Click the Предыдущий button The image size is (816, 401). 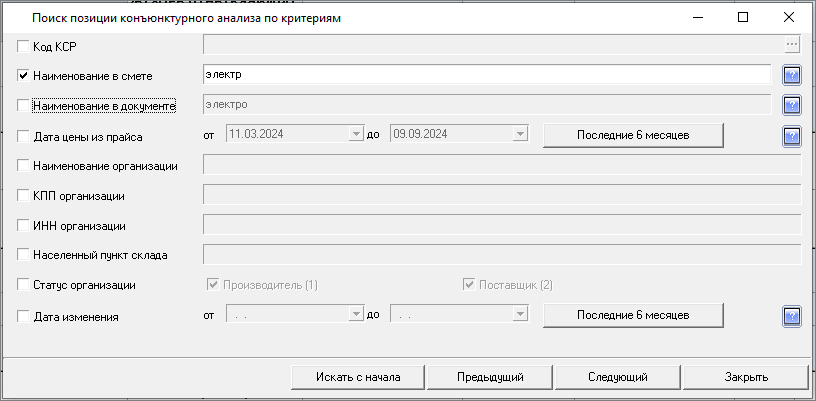point(490,377)
